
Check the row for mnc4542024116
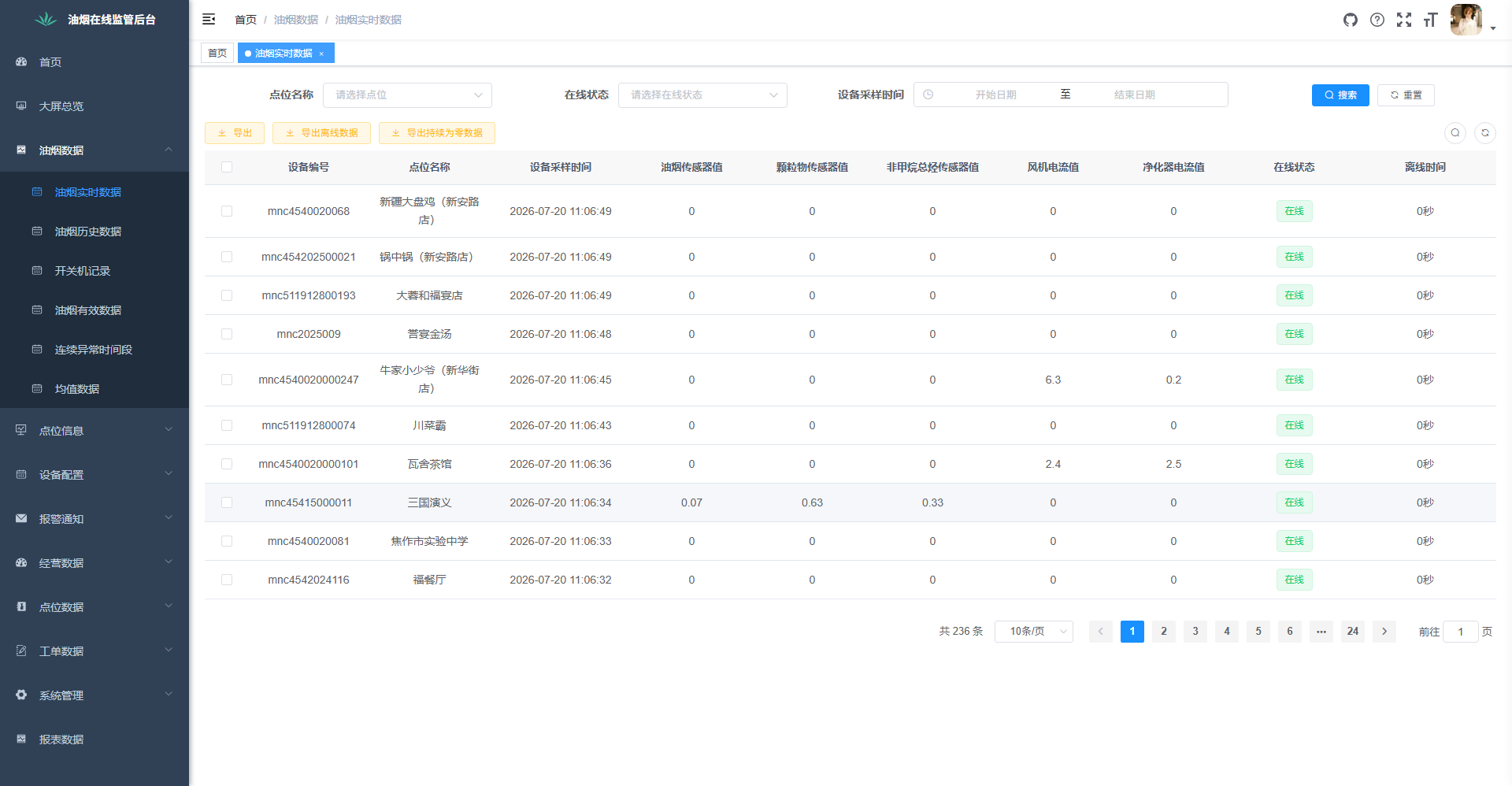227,580
